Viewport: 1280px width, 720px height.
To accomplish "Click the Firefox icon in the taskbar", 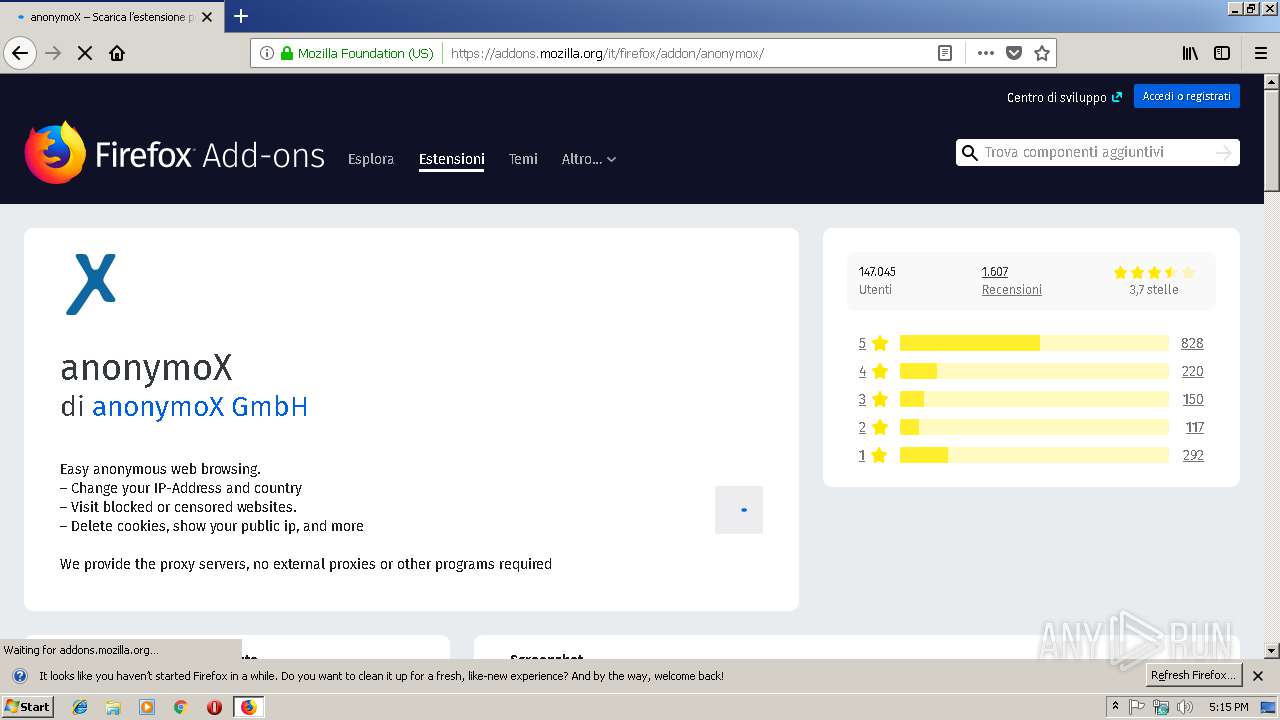I will 248,707.
